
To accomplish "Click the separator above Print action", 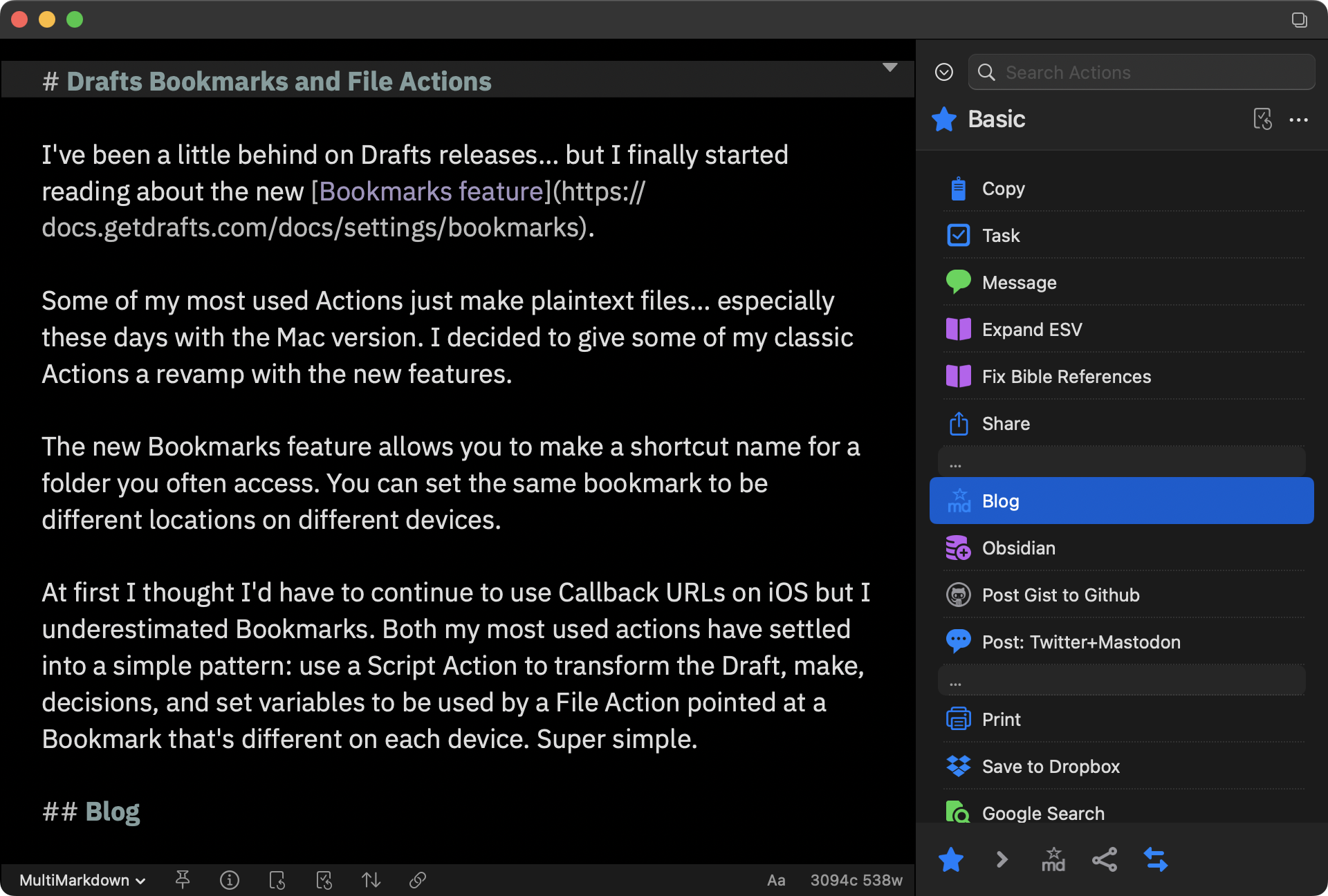I will point(1121,680).
